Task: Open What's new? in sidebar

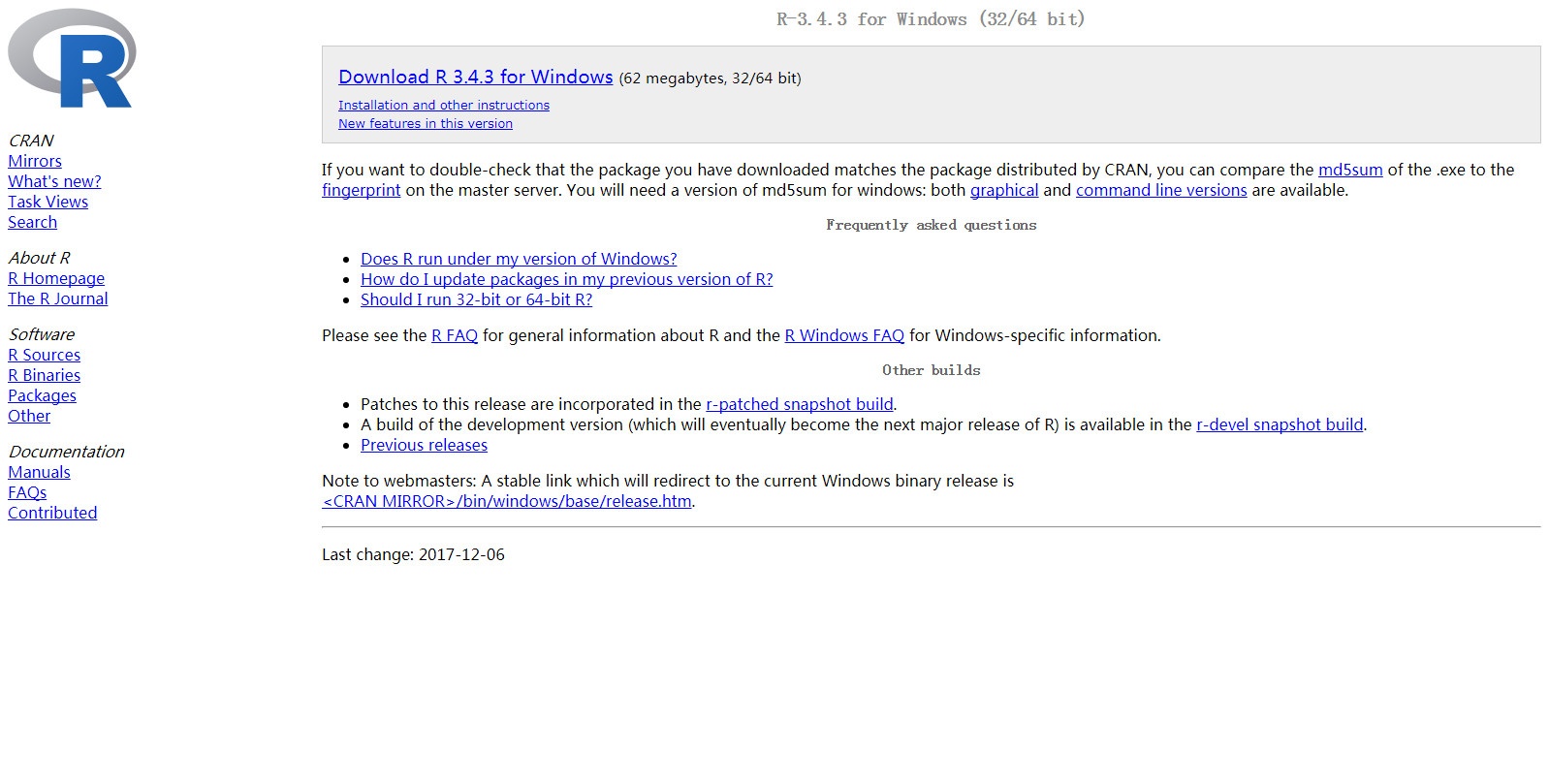Action: point(54,181)
